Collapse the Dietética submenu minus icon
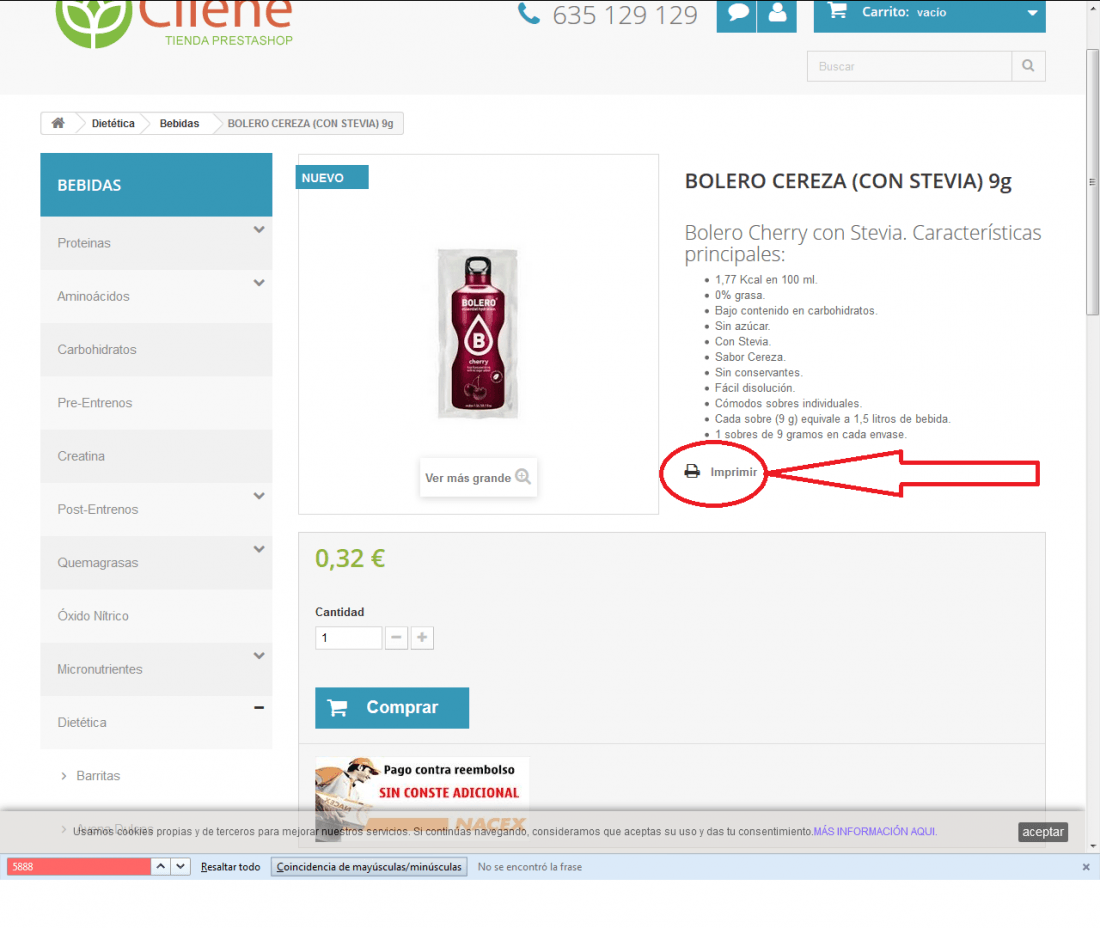1100x928 pixels. (x=259, y=708)
